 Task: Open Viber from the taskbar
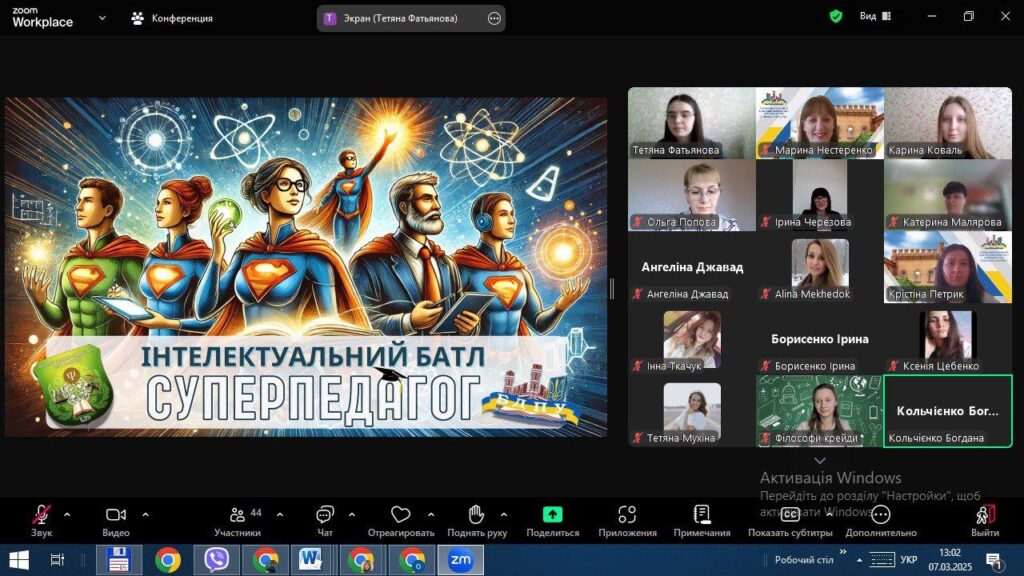[216, 560]
